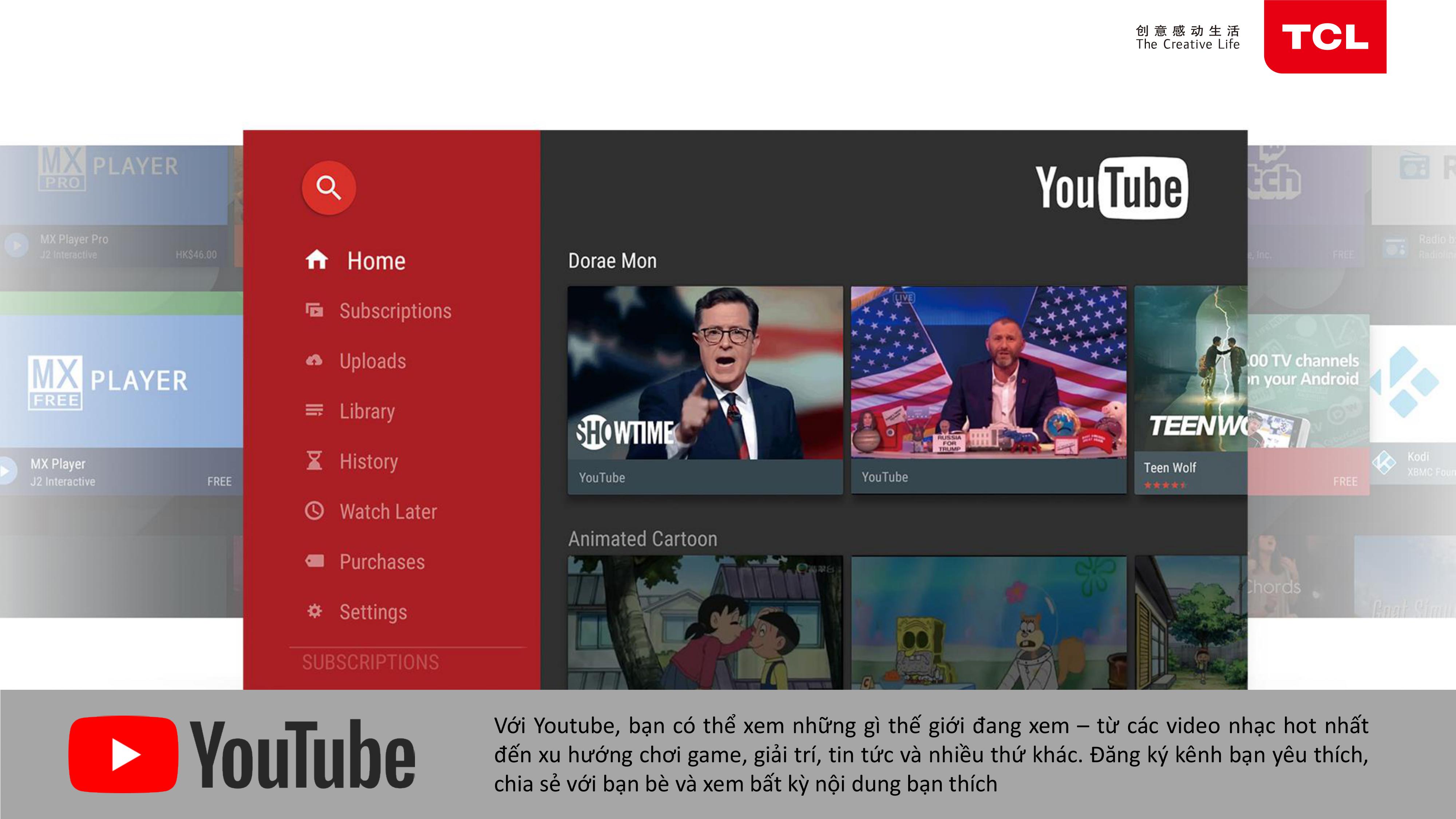Open the Subscriptions menu entry
The height and width of the screenshot is (819, 1456).
click(x=395, y=311)
